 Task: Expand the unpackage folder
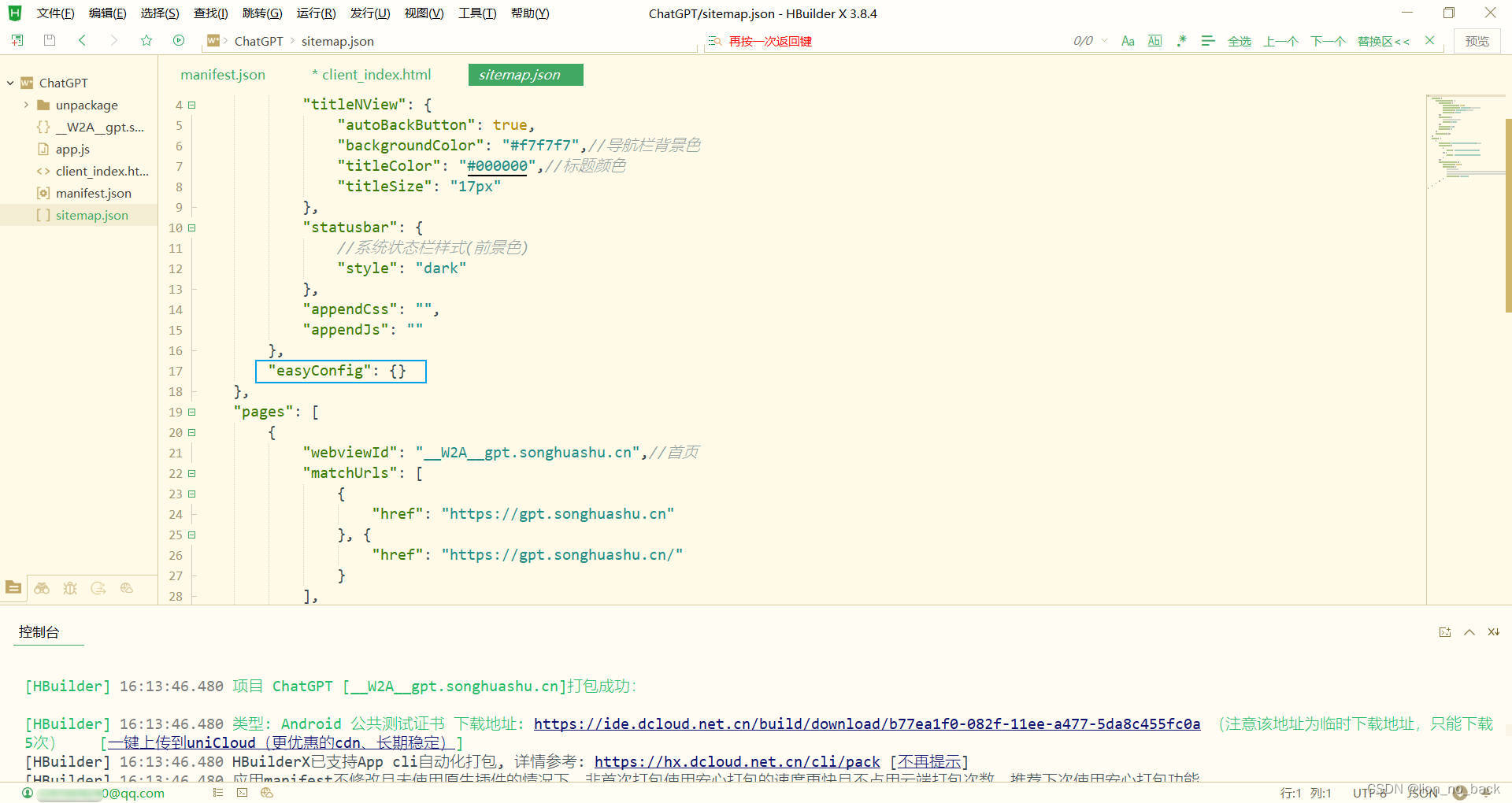[x=26, y=105]
